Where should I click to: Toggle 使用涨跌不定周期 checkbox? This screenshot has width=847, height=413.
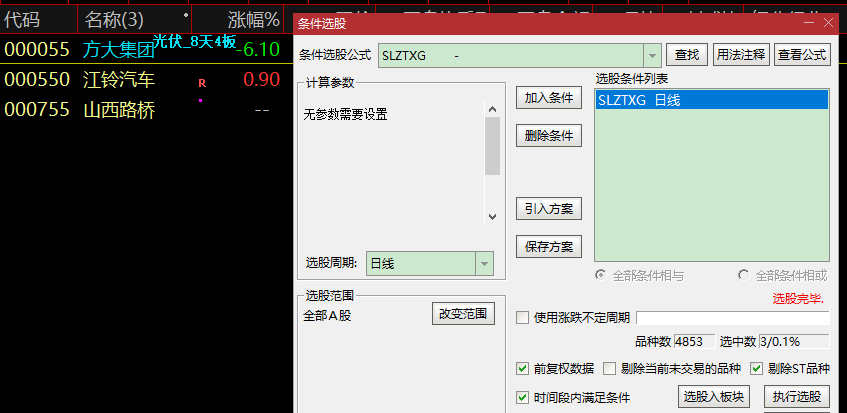522,317
